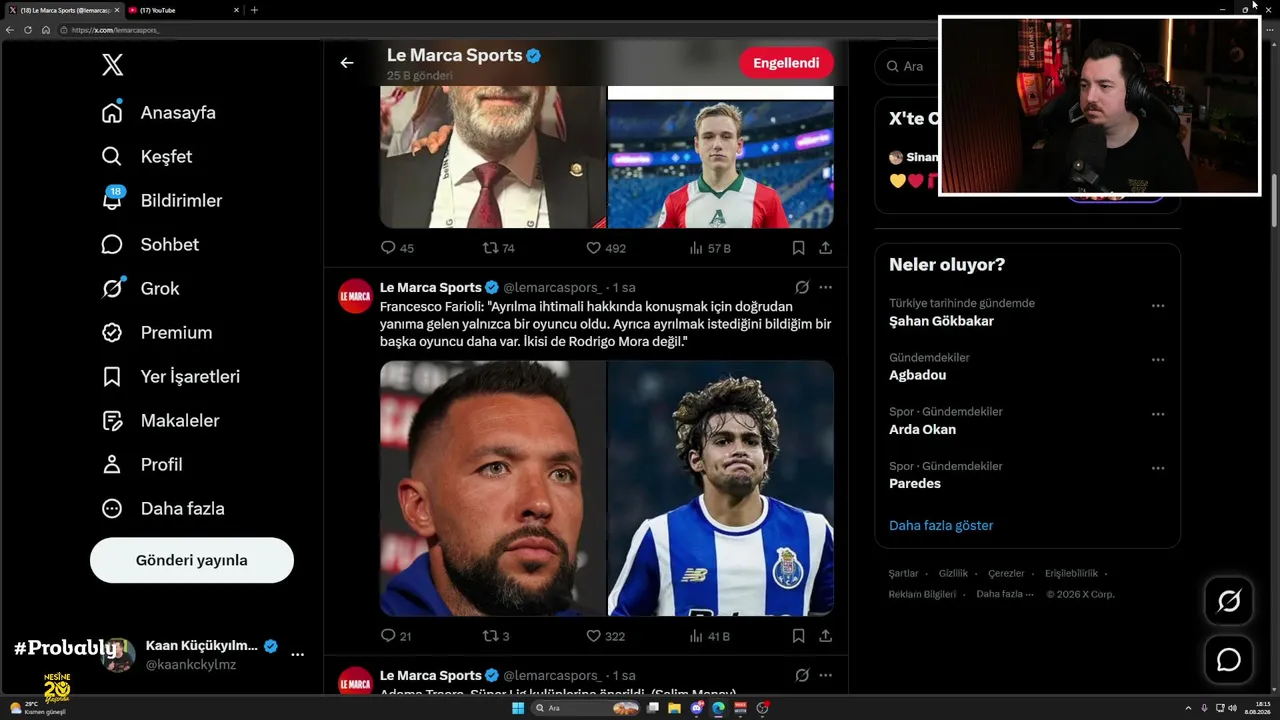Open more options for Arda Okan trend

tap(1158, 414)
